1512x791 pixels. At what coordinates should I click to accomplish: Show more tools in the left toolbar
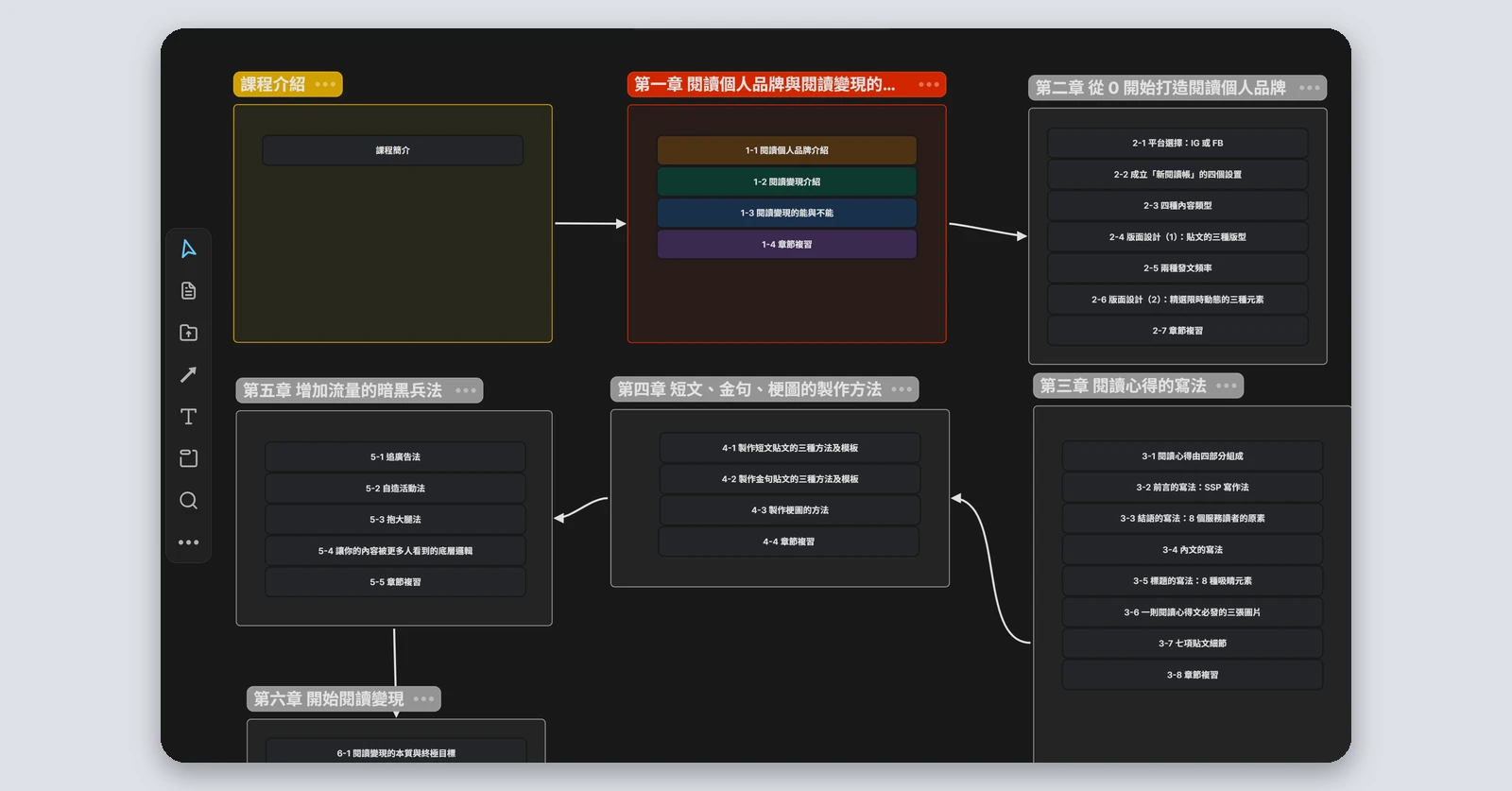coord(188,542)
